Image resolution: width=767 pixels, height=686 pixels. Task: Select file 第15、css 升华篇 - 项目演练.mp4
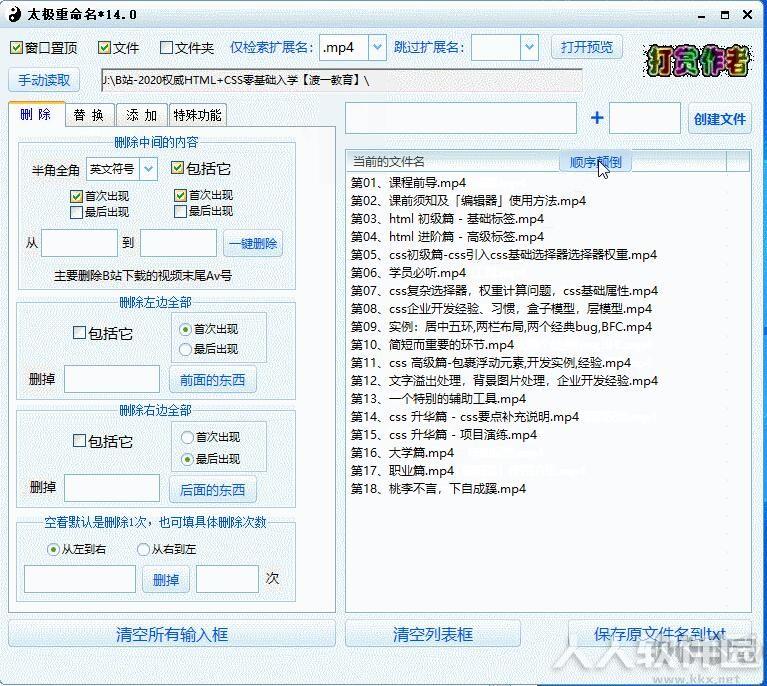click(x=444, y=434)
